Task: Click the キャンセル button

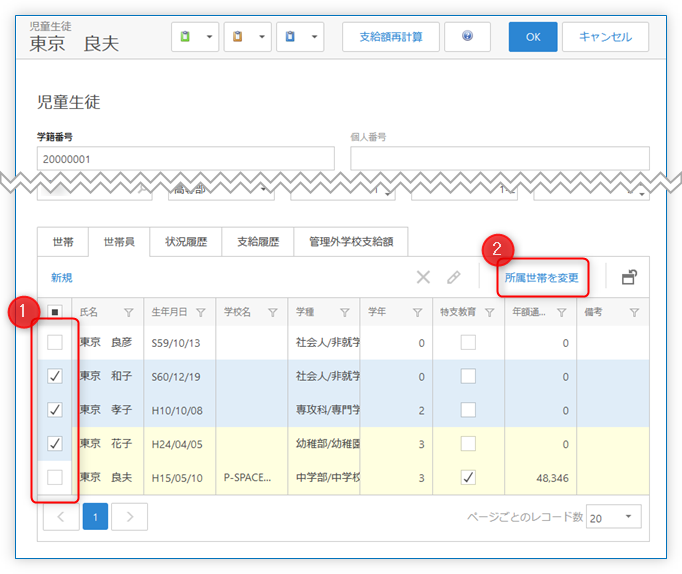Action: click(605, 37)
